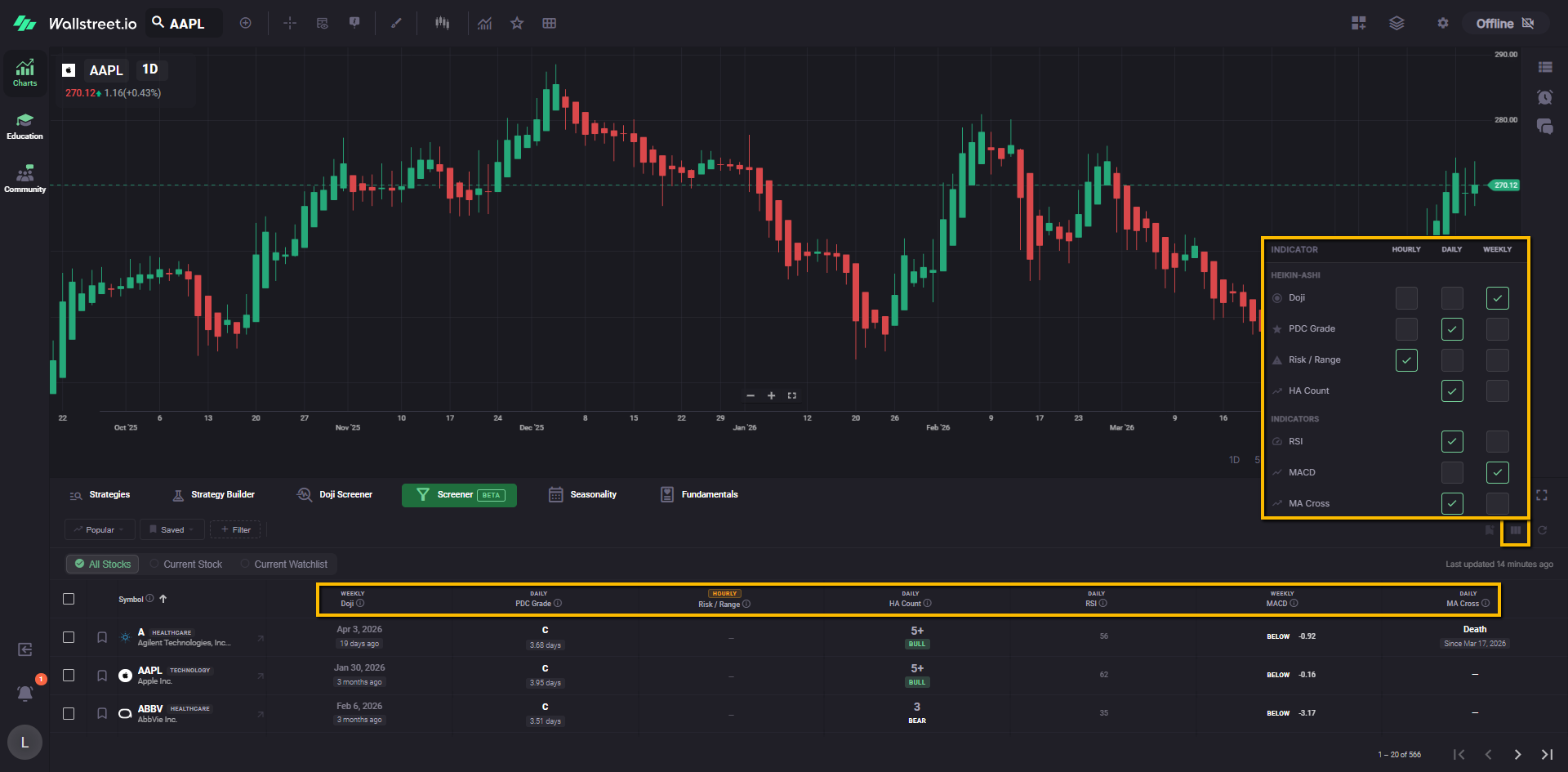This screenshot has height=772, width=1568.
Task: Click the star favorite icon in toolbar
Action: tap(517, 23)
